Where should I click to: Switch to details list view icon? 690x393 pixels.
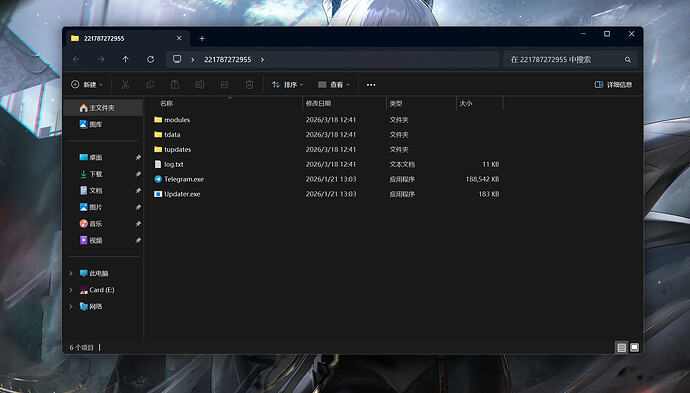[x=621, y=348]
